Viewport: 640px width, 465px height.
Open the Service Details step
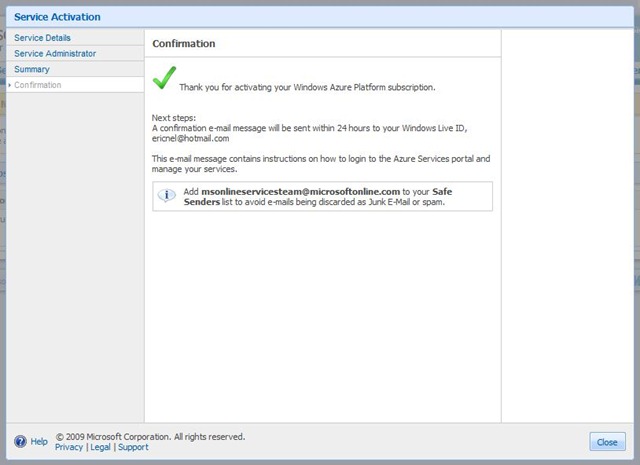coord(42,38)
